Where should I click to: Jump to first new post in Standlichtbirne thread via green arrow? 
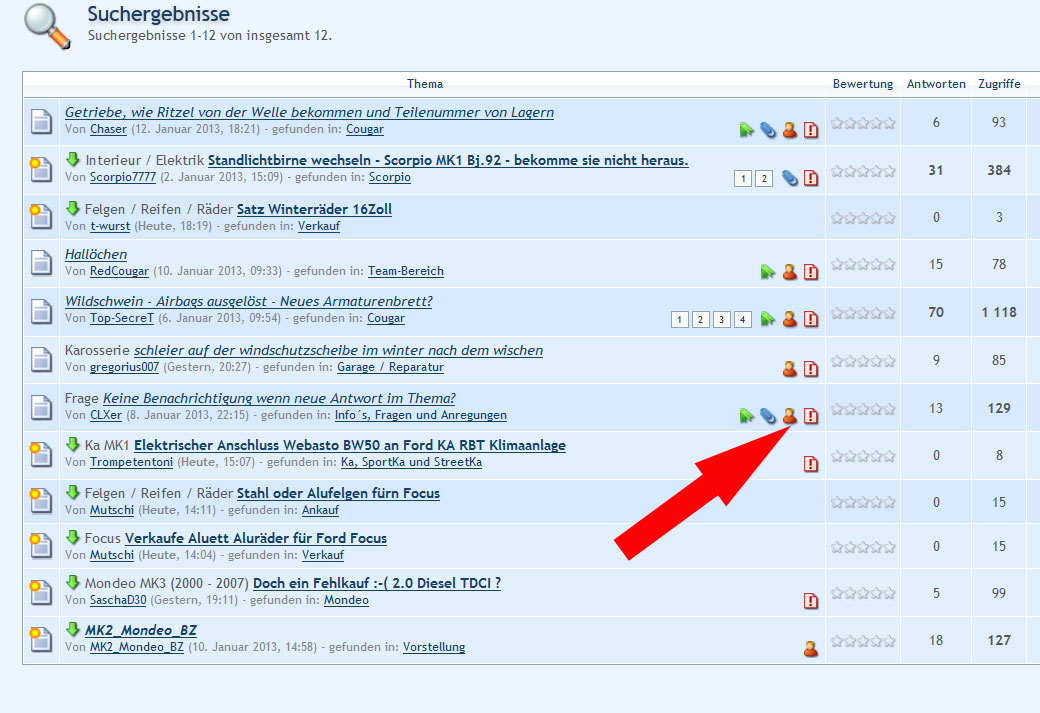[x=73, y=159]
